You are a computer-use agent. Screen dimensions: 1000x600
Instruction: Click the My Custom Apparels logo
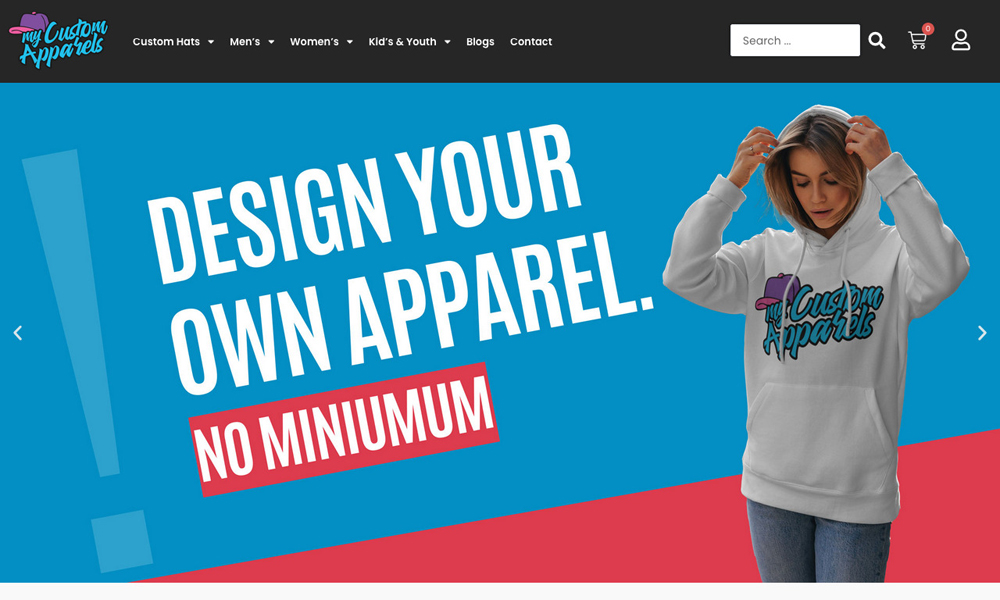pos(58,40)
